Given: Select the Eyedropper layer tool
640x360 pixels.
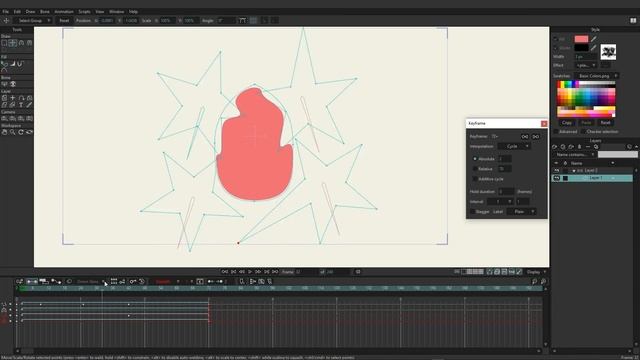Looking at the screenshot, I should point(29,105).
